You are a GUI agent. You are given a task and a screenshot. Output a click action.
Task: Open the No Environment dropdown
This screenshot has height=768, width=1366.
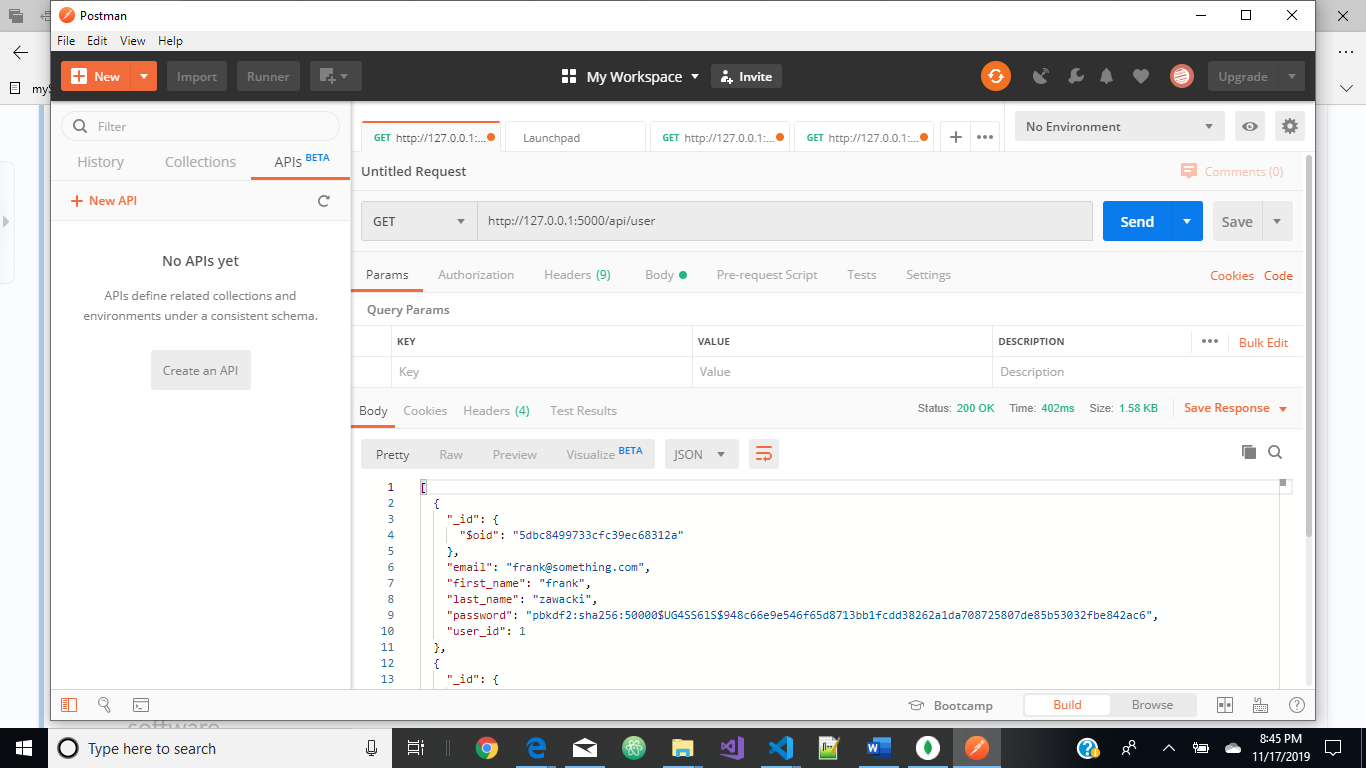pos(1120,126)
